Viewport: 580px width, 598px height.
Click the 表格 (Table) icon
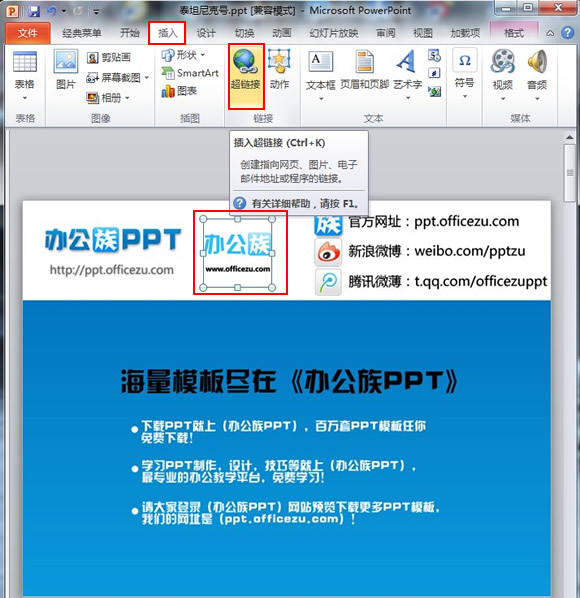25,62
